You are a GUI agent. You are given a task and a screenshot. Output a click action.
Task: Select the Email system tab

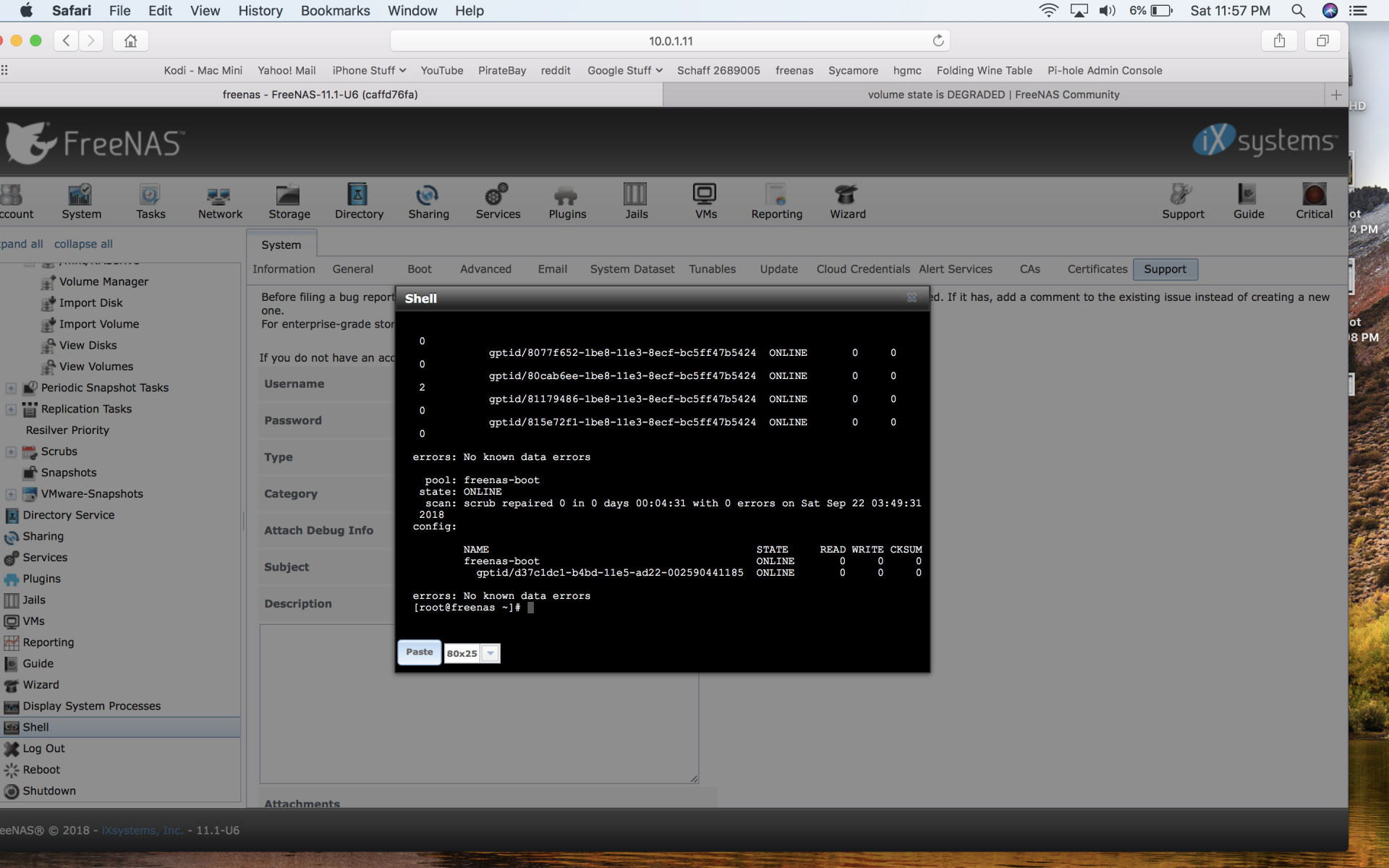click(x=552, y=269)
